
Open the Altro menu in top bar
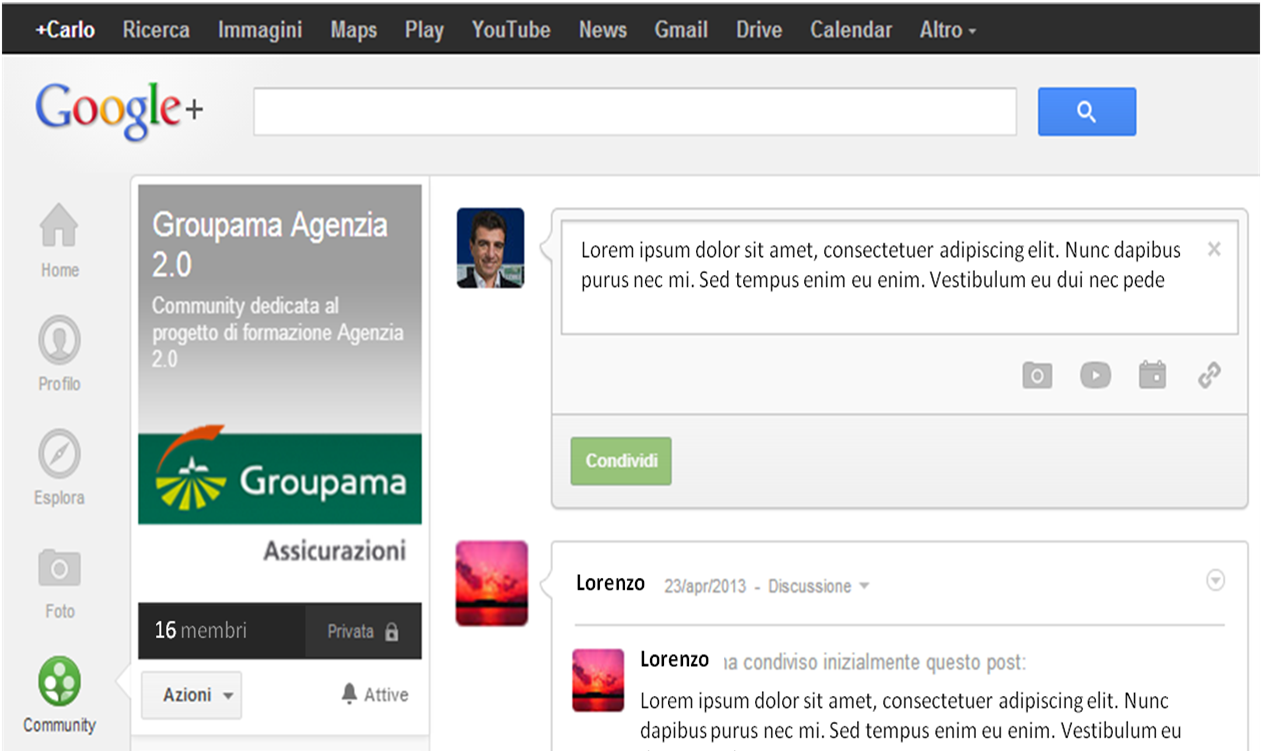coord(947,30)
